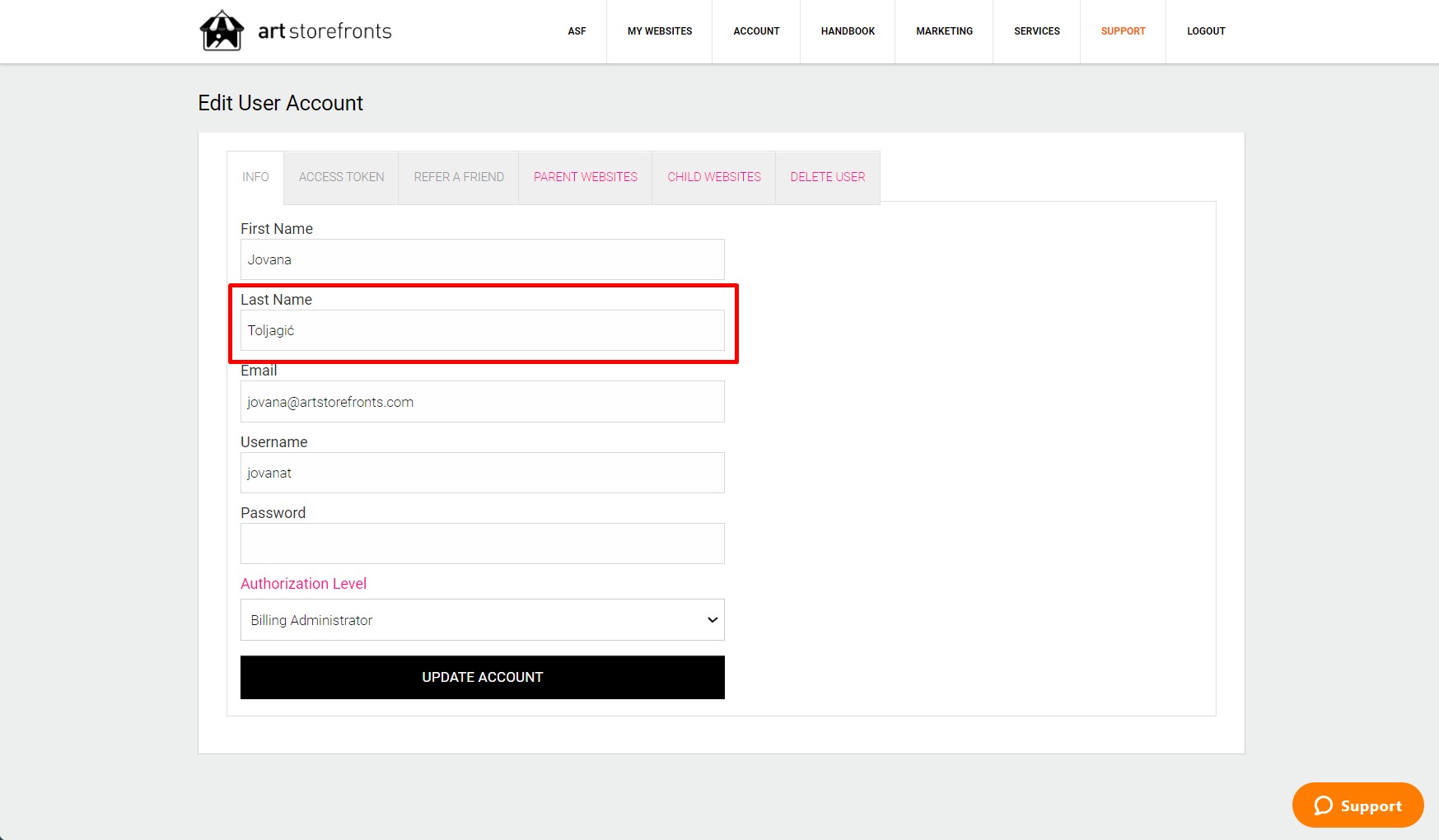Image resolution: width=1439 pixels, height=840 pixels.
Task: Switch to the Access Token tab
Action: click(340, 176)
